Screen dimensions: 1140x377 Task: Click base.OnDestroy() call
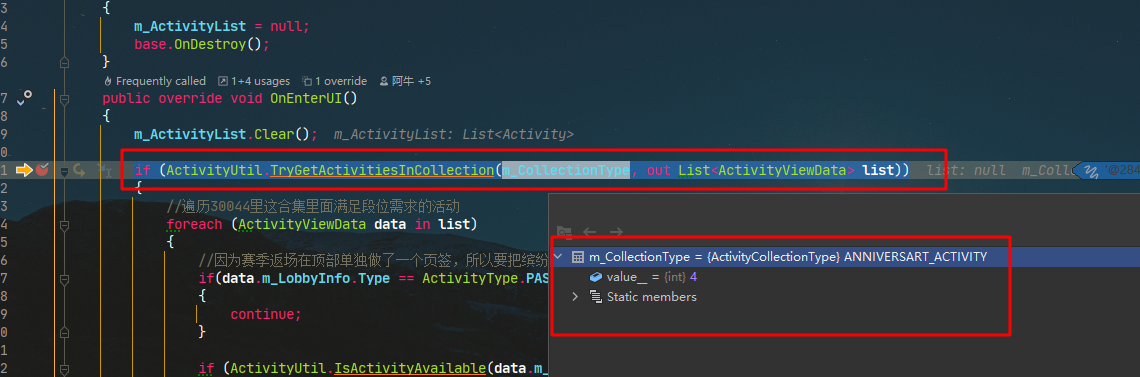[x=201, y=44]
